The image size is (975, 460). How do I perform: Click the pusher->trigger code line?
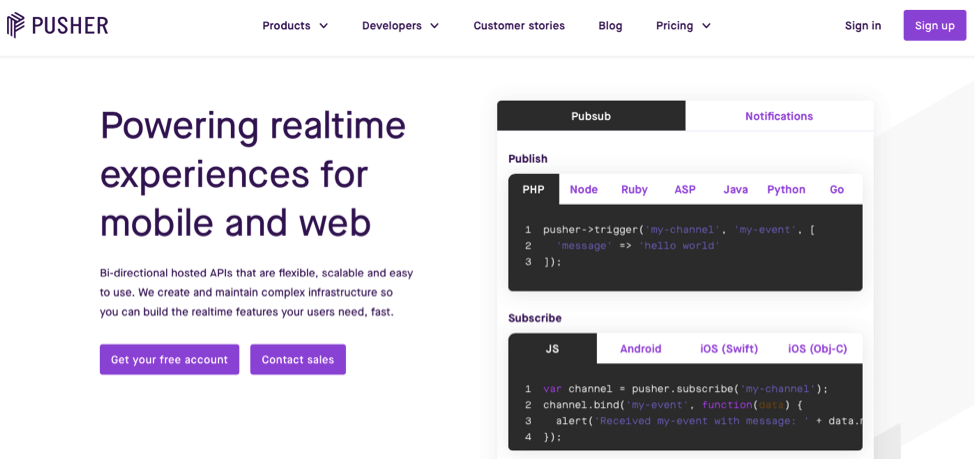679,230
